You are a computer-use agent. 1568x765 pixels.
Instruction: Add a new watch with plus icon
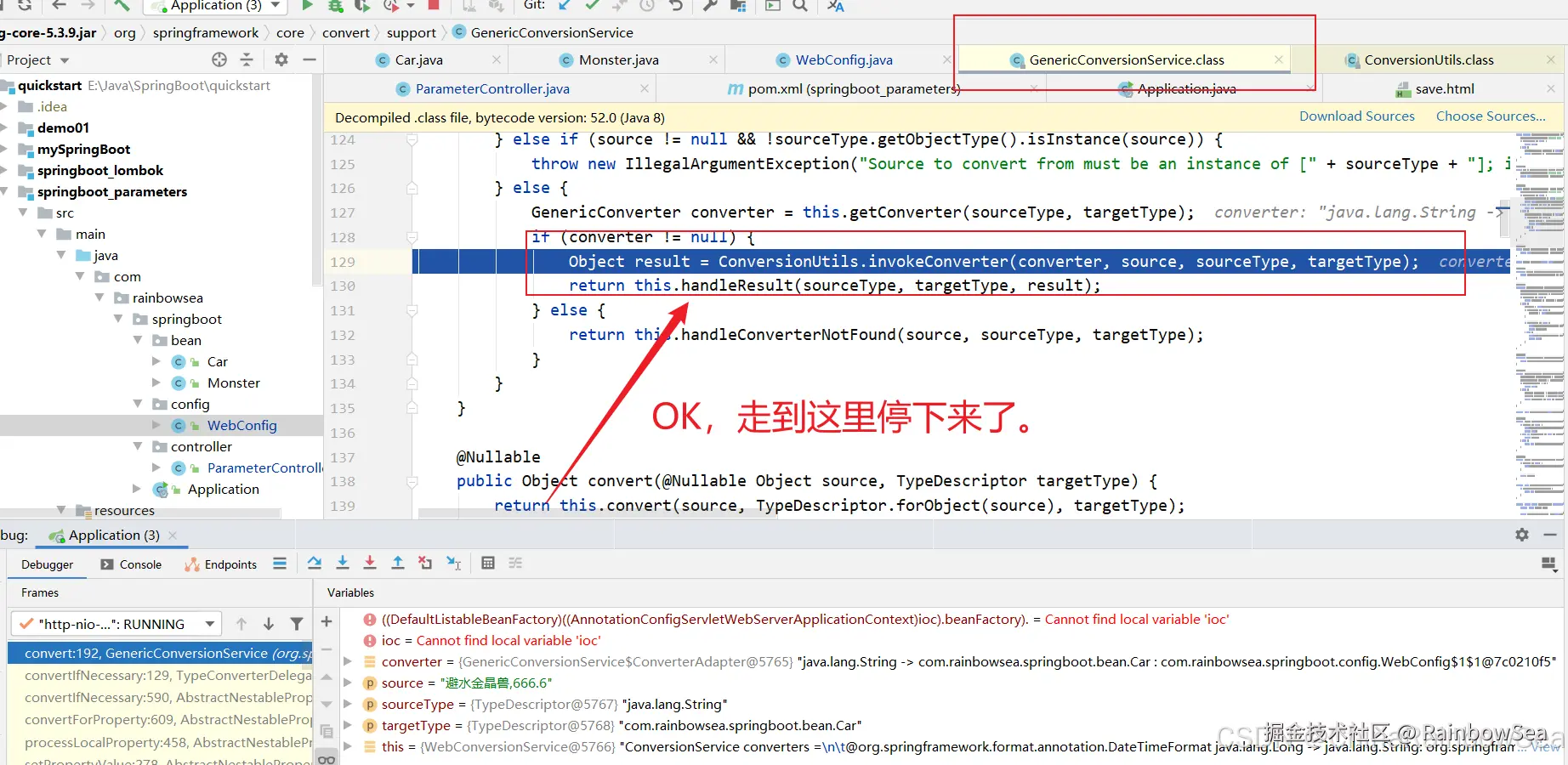327,622
